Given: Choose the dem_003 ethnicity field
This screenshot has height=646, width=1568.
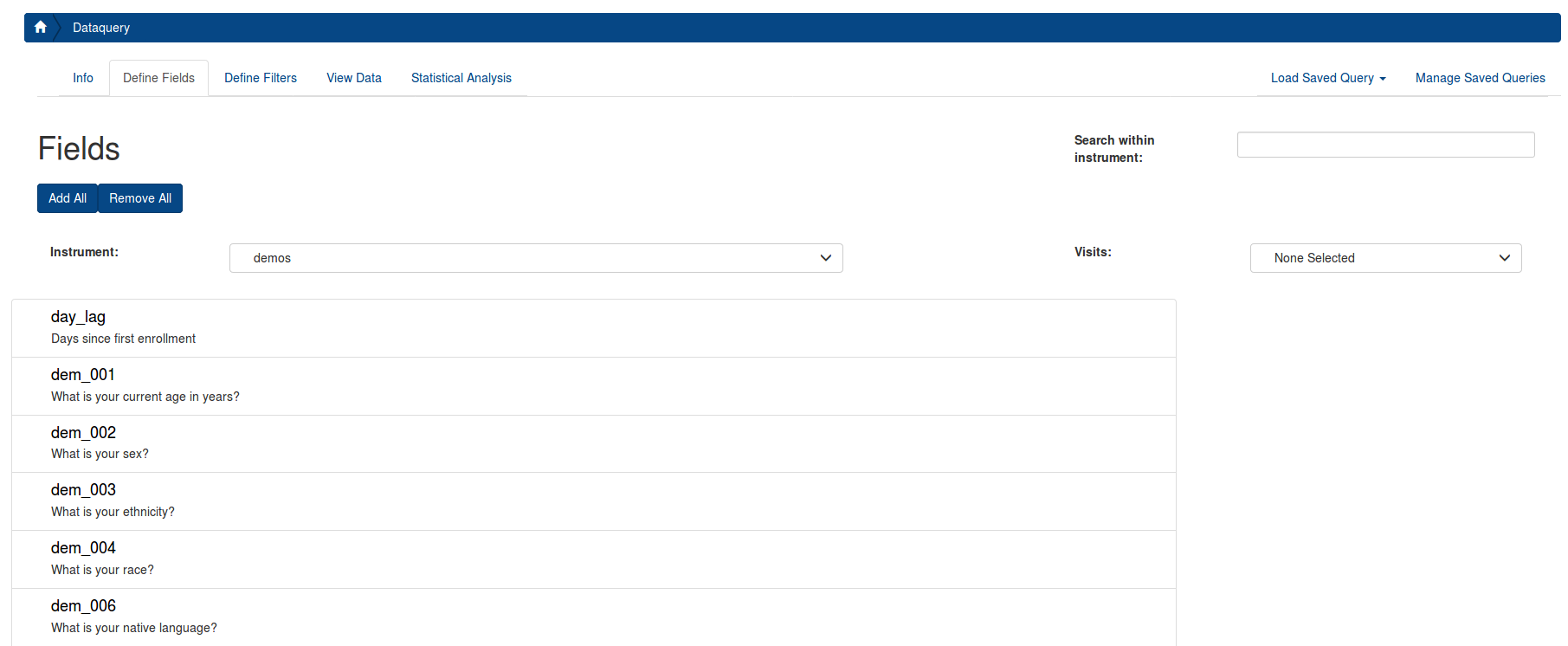Looking at the screenshot, I should point(593,501).
